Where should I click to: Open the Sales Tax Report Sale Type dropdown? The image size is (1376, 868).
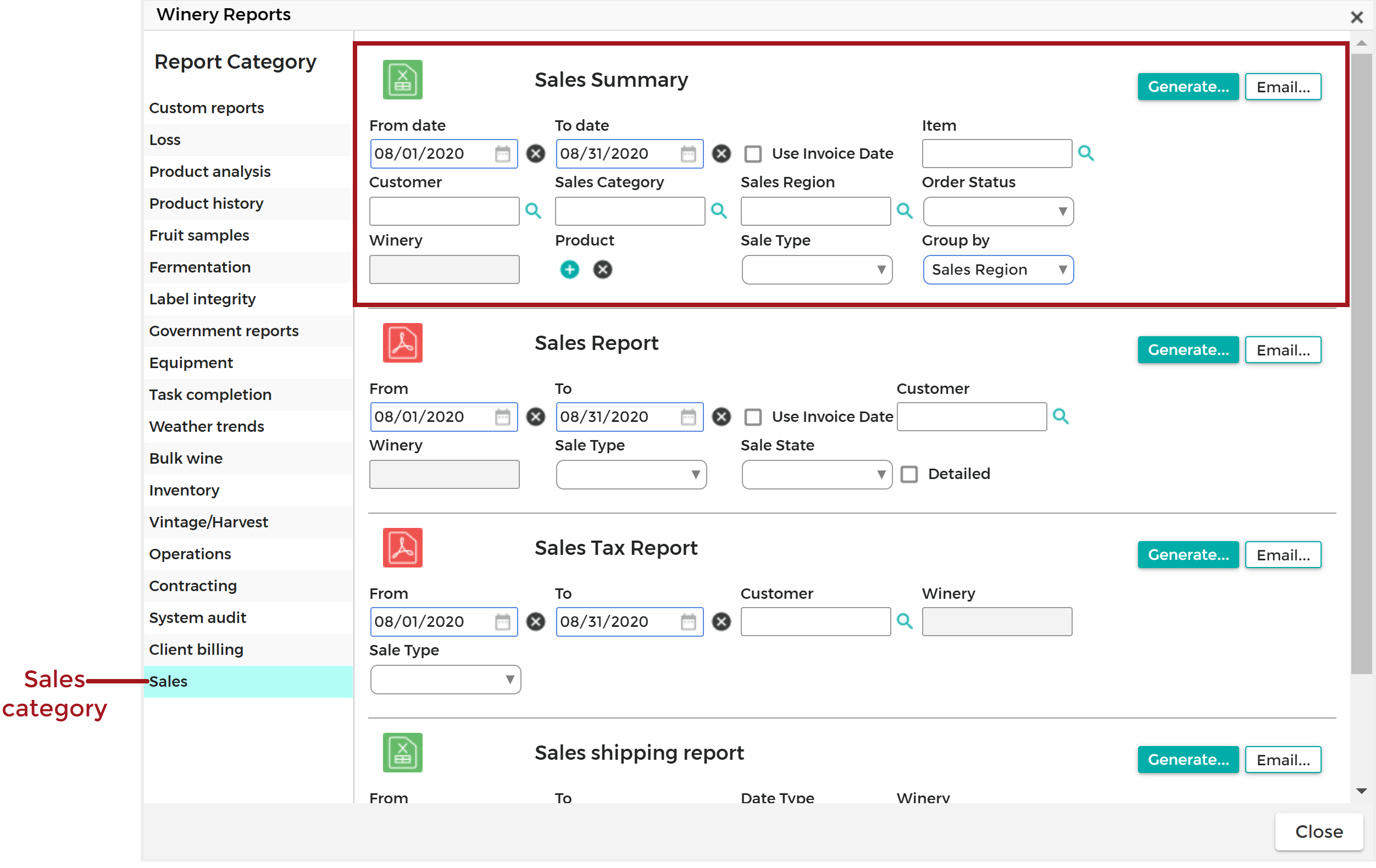pyautogui.click(x=445, y=680)
